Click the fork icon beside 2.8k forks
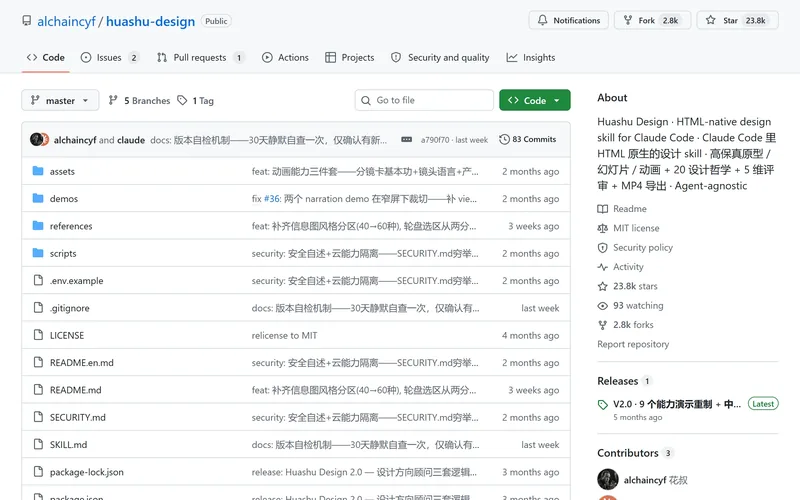Viewport: 800px width, 500px height. click(603, 325)
